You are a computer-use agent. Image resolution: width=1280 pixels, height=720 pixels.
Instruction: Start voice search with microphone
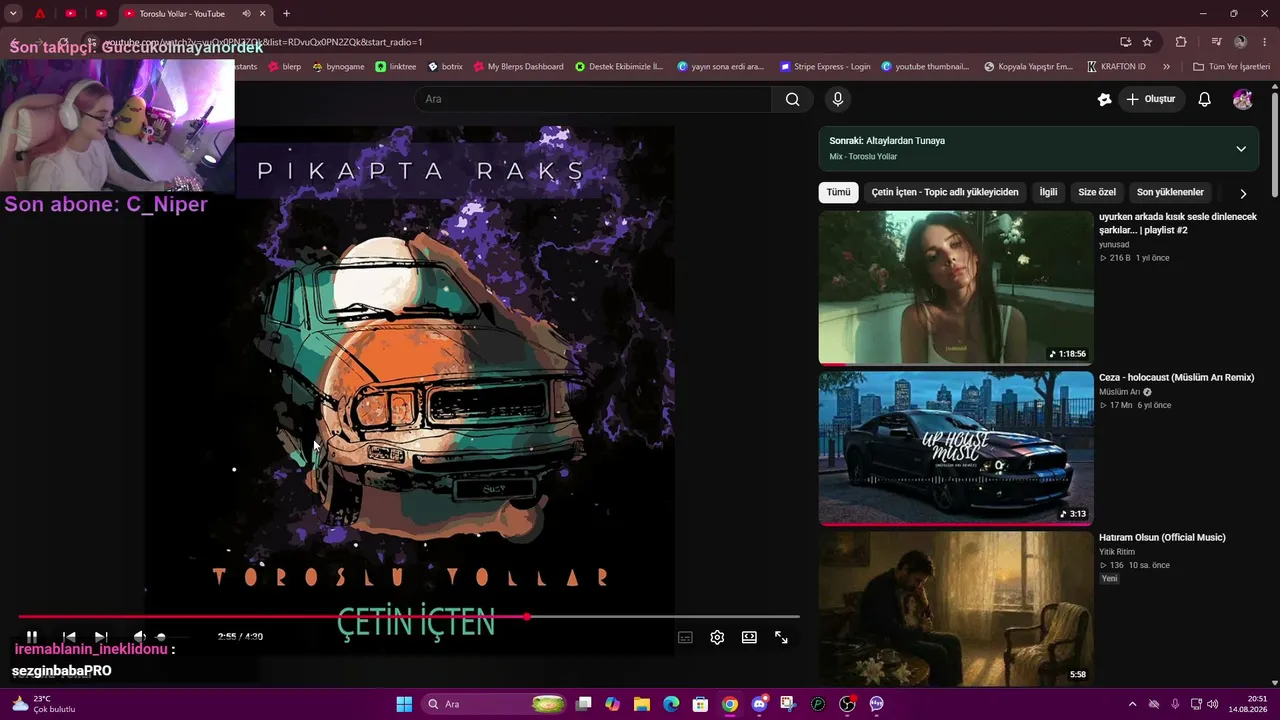coord(838,99)
